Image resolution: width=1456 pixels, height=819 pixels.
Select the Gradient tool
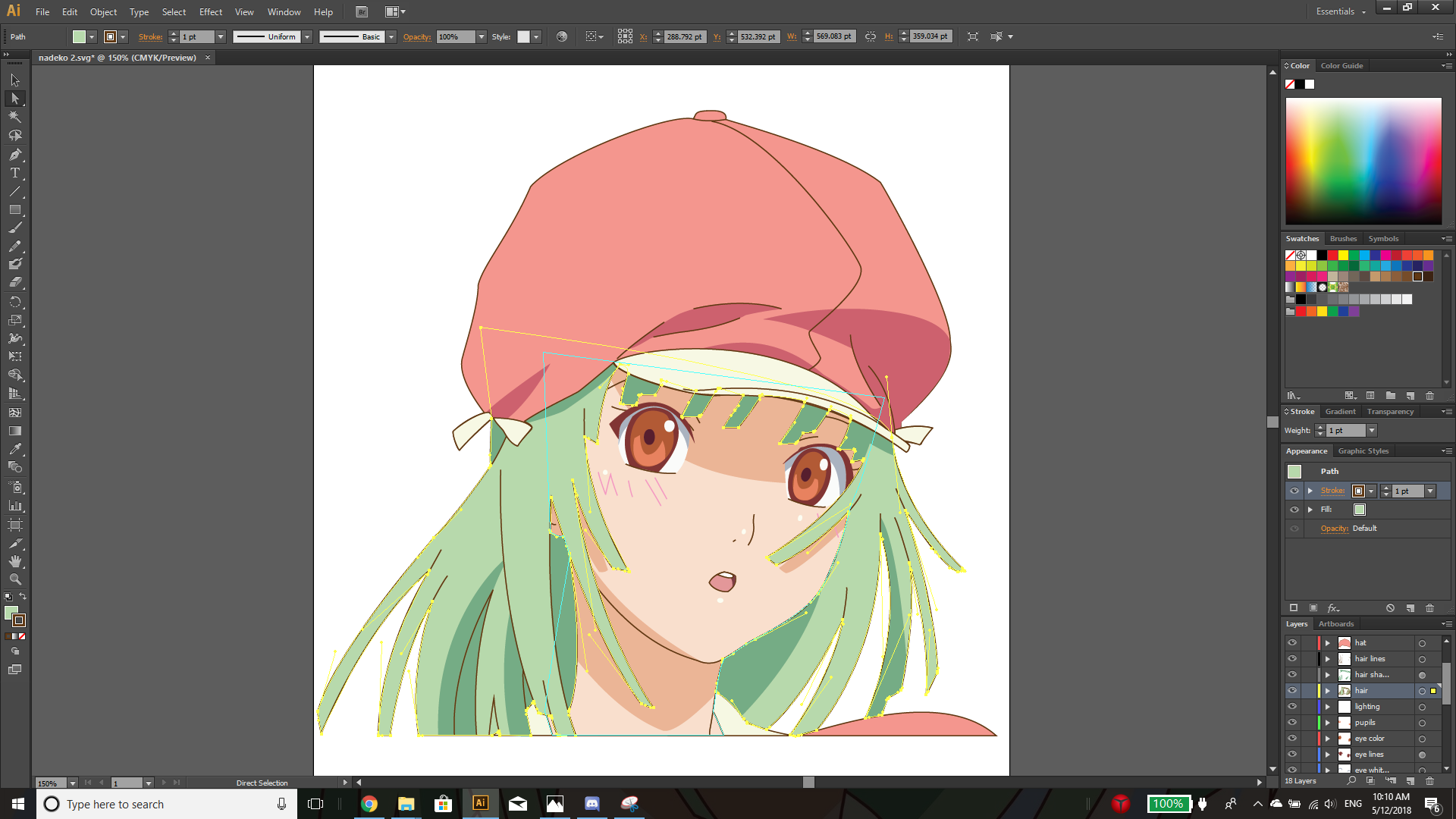coord(14,431)
